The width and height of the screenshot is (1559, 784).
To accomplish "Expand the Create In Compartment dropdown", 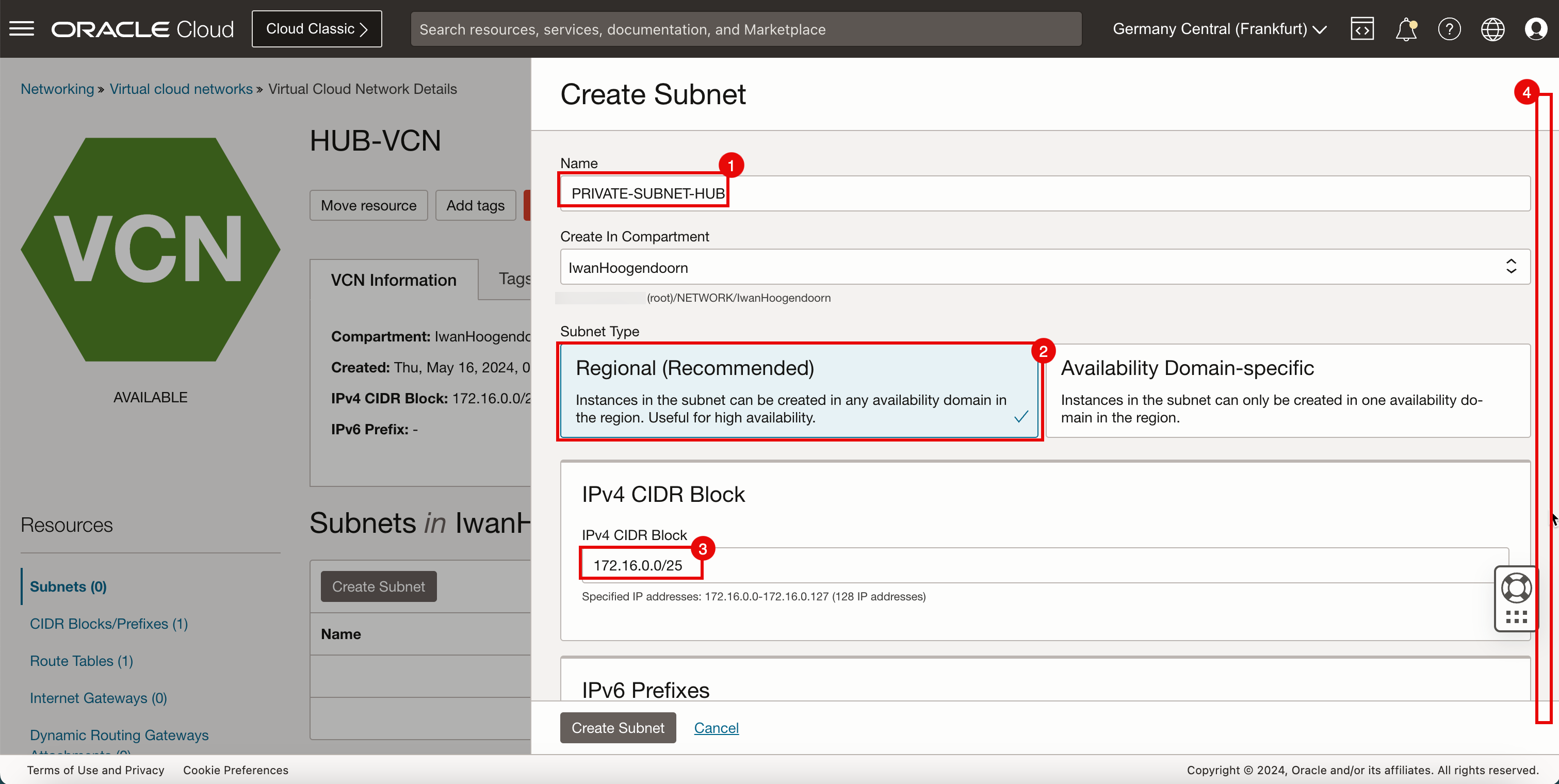I will (x=1509, y=267).
